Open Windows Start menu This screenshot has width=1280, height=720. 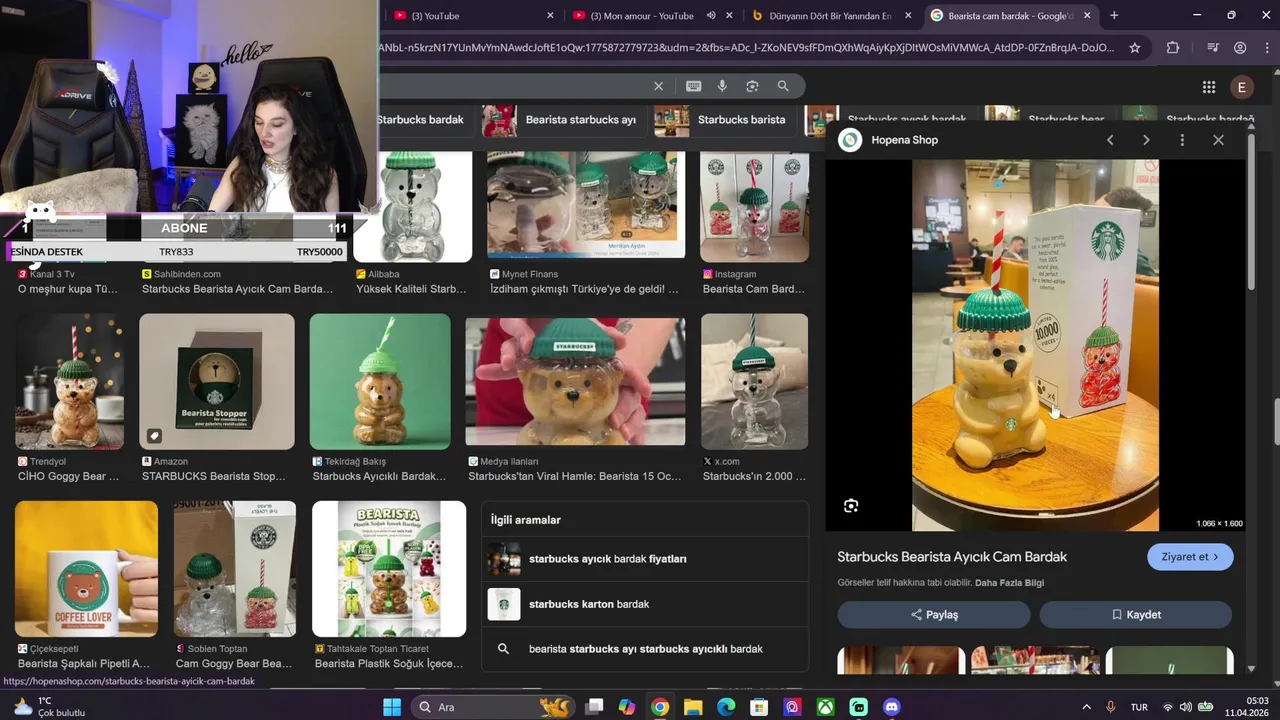point(392,707)
